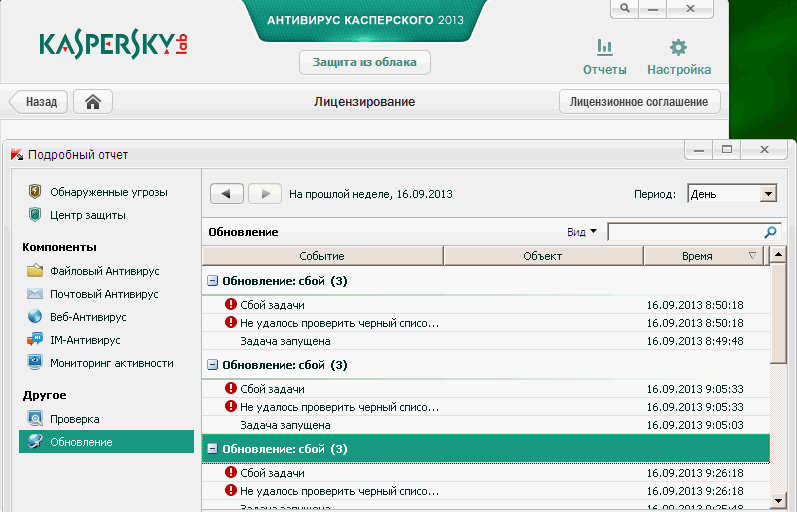Open Файловый Антивирус report section
The width and height of the screenshot is (797, 512).
coord(104,271)
